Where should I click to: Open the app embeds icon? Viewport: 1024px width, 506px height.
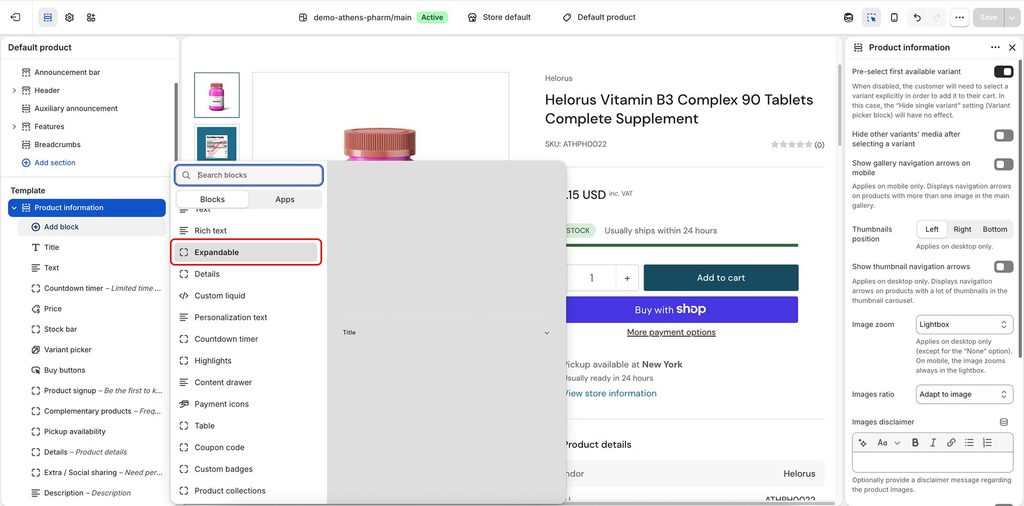pyautogui.click(x=91, y=18)
